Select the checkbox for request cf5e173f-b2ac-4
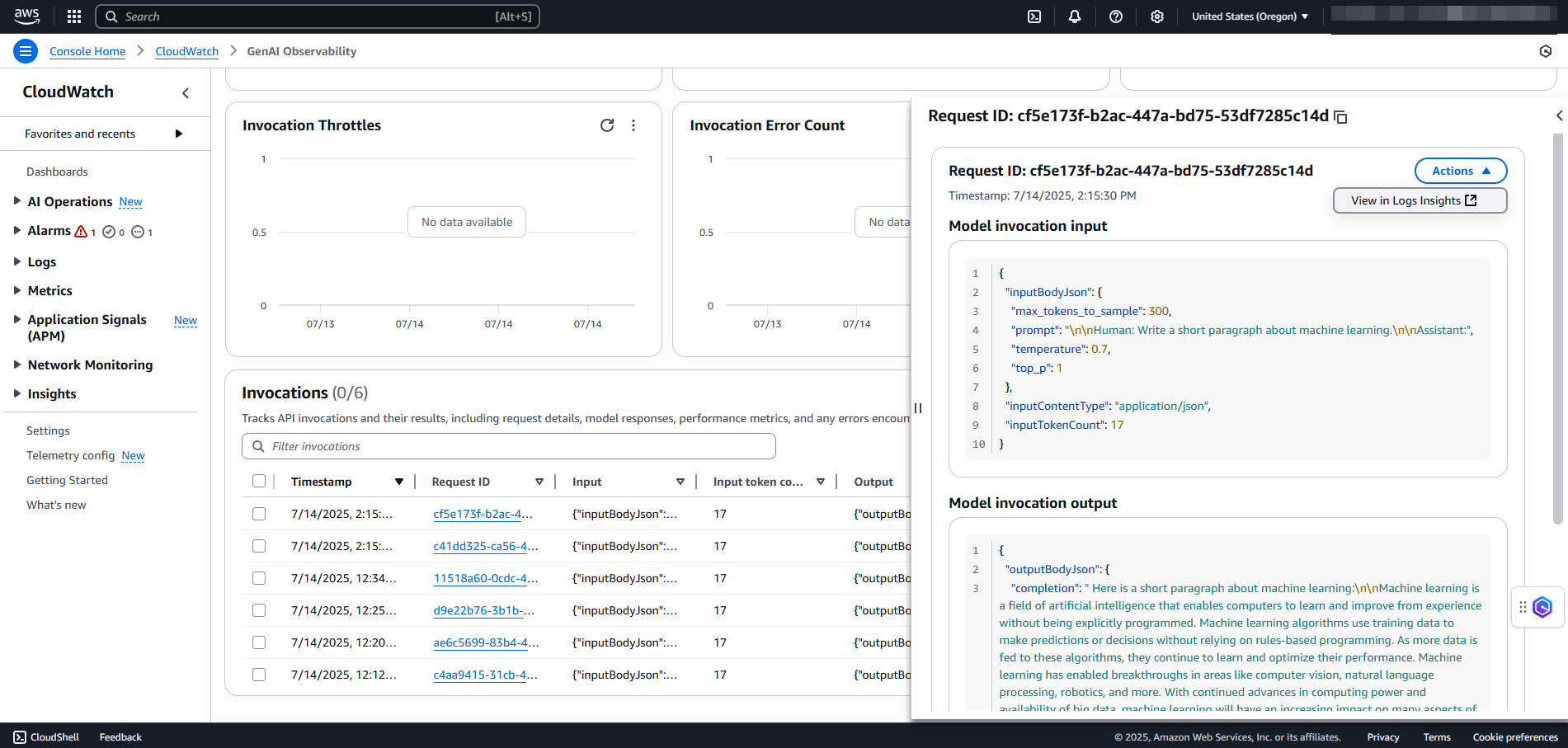Viewport: 1568px width, 748px height. point(259,514)
